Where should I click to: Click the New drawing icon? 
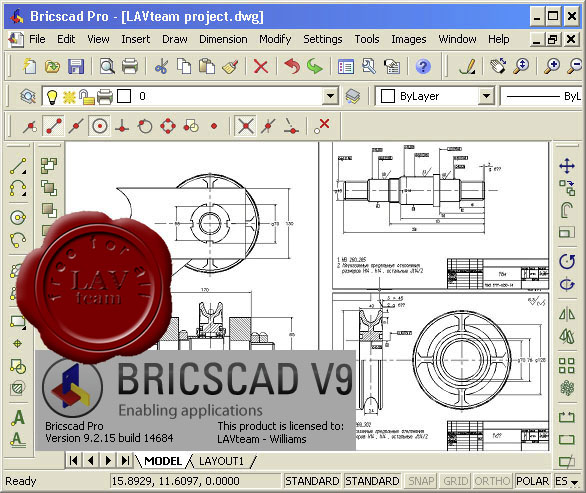point(30,67)
